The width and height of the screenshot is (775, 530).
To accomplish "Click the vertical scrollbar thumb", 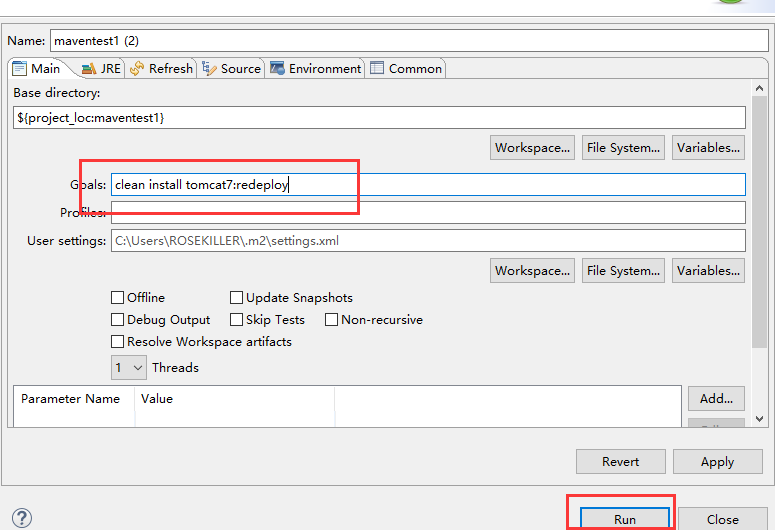I will [x=760, y=221].
